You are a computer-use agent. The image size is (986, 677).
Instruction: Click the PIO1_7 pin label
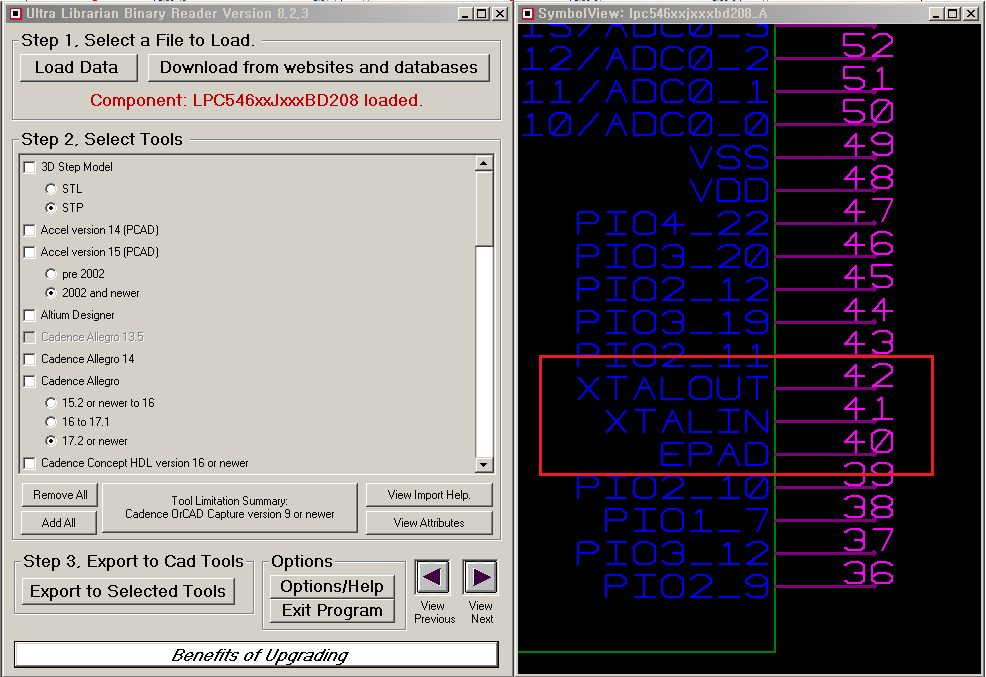pyautogui.click(x=687, y=520)
